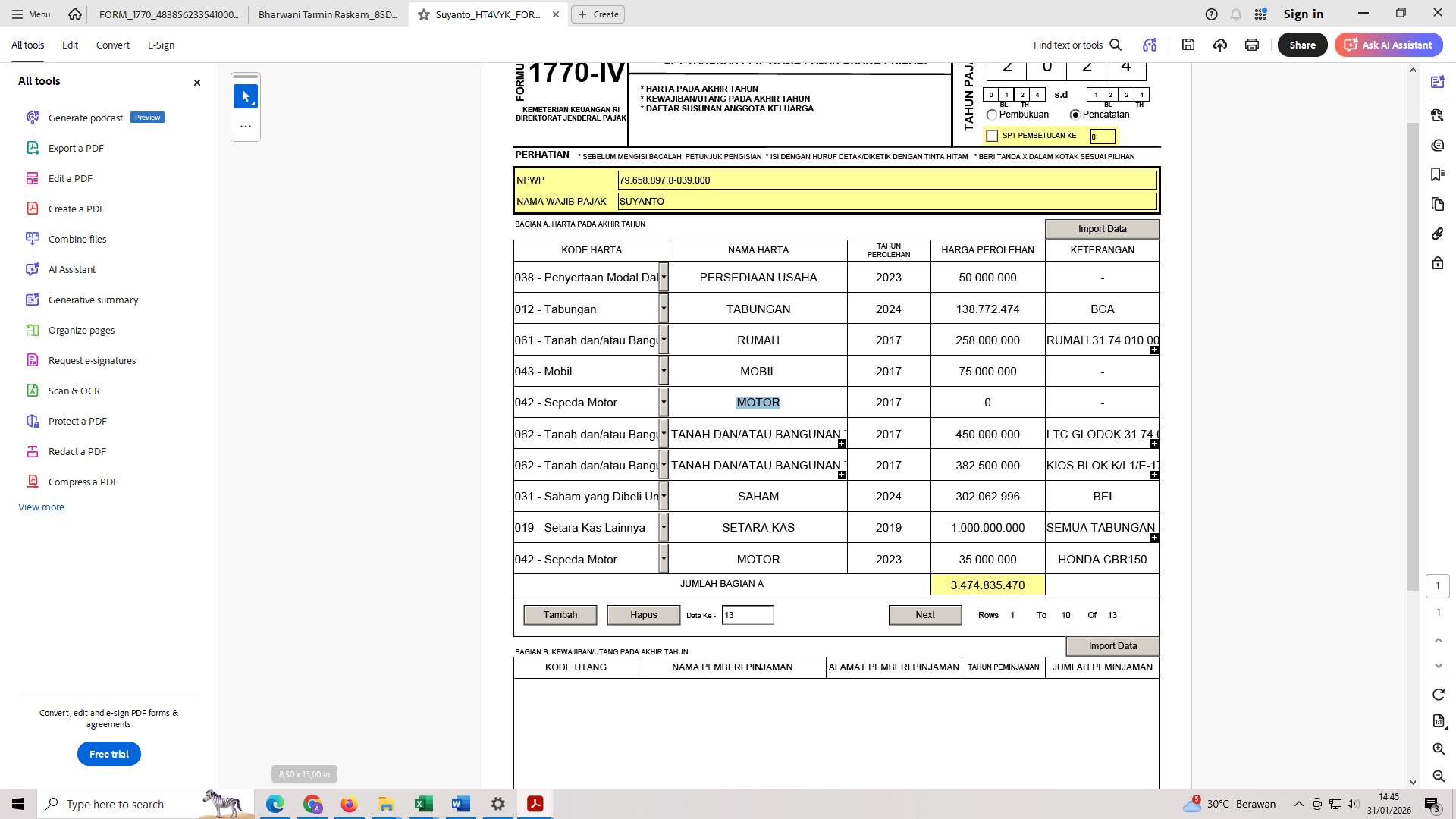Open the 031 - Saham yang Dibeli dropdown
The image size is (1456, 819).
pos(664,495)
